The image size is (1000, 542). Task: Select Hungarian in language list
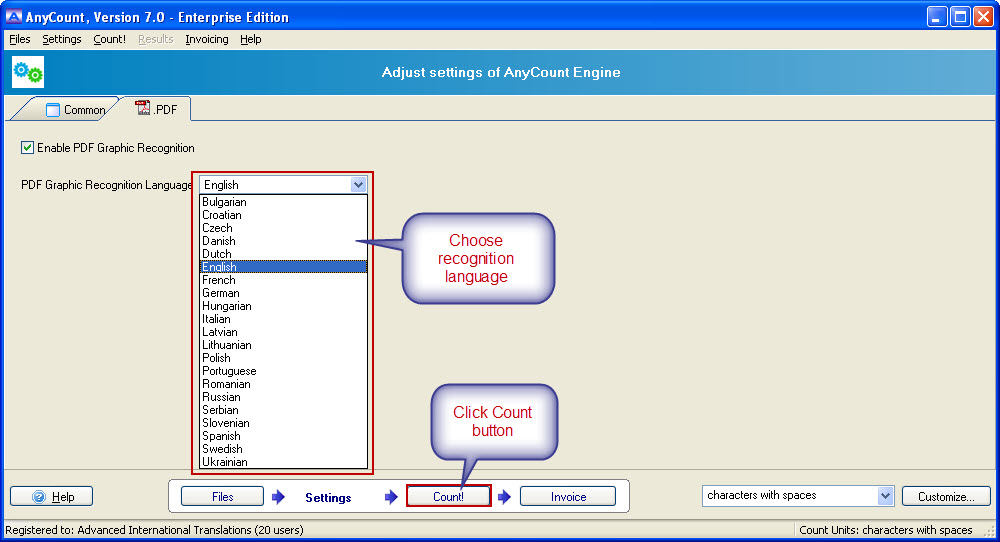click(x=284, y=306)
